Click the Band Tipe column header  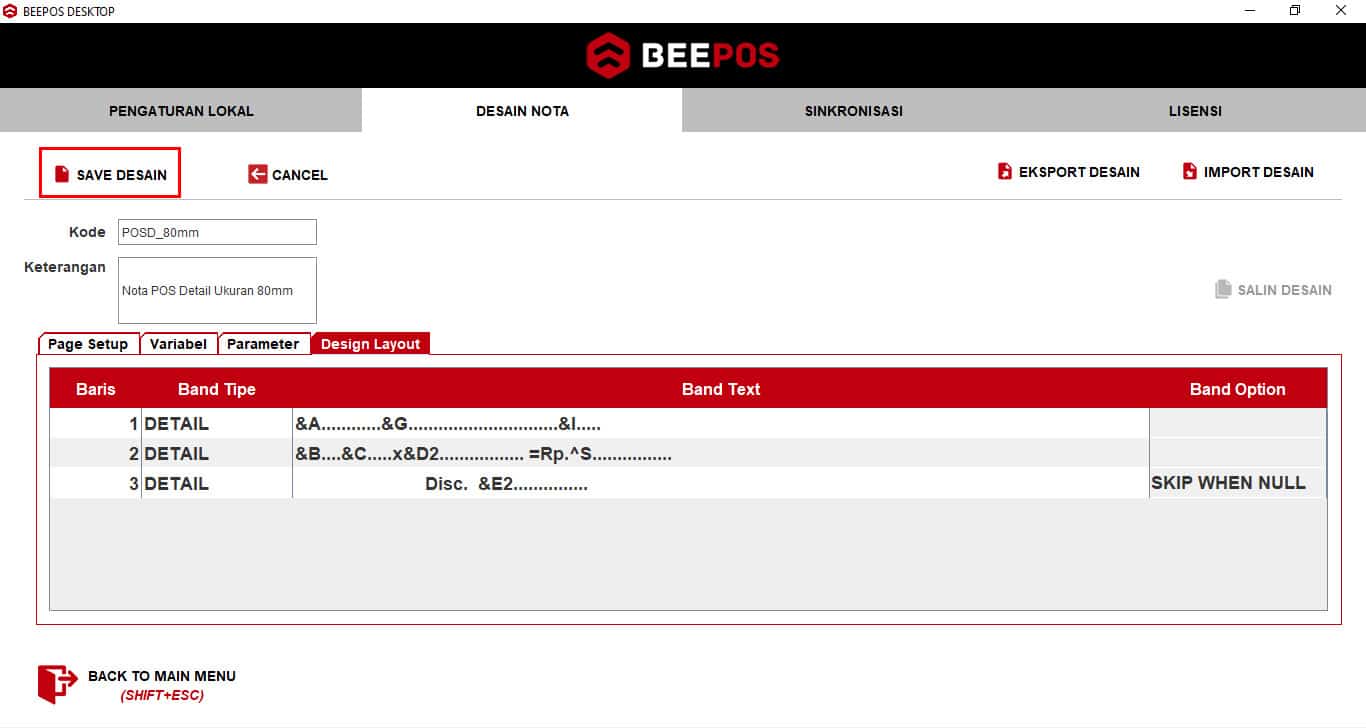coord(217,389)
